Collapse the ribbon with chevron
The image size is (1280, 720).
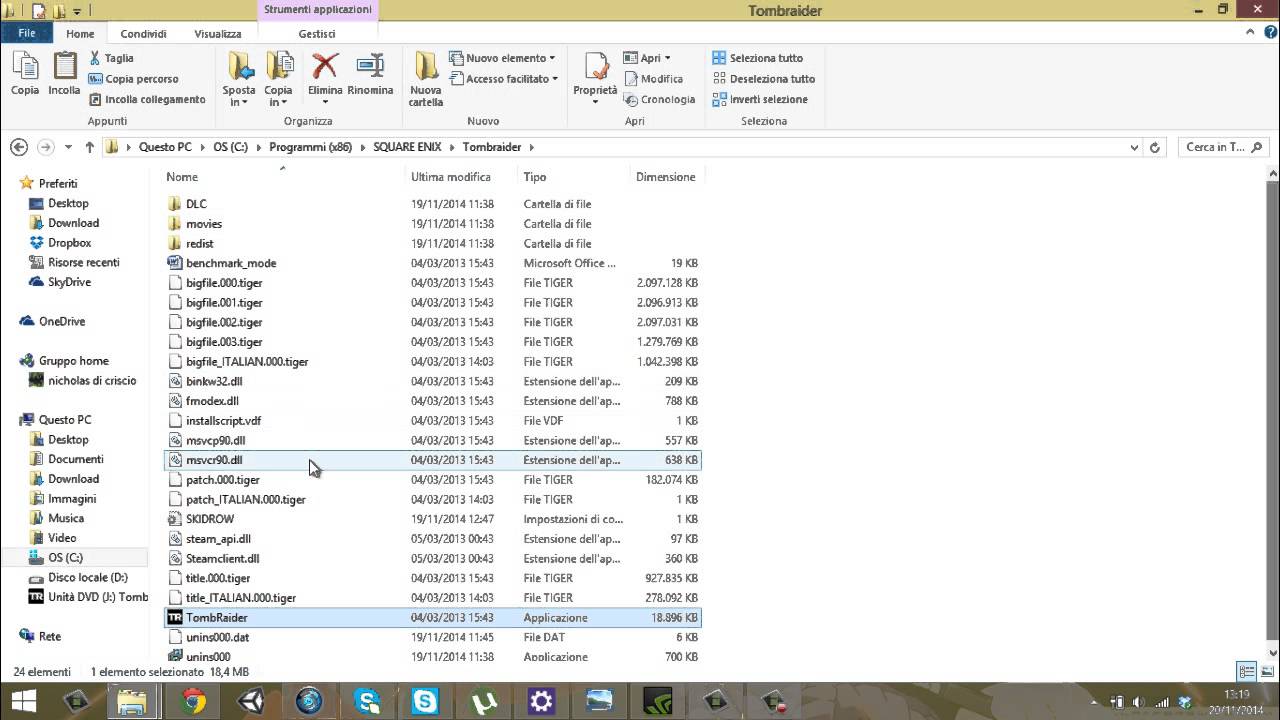[1251, 33]
